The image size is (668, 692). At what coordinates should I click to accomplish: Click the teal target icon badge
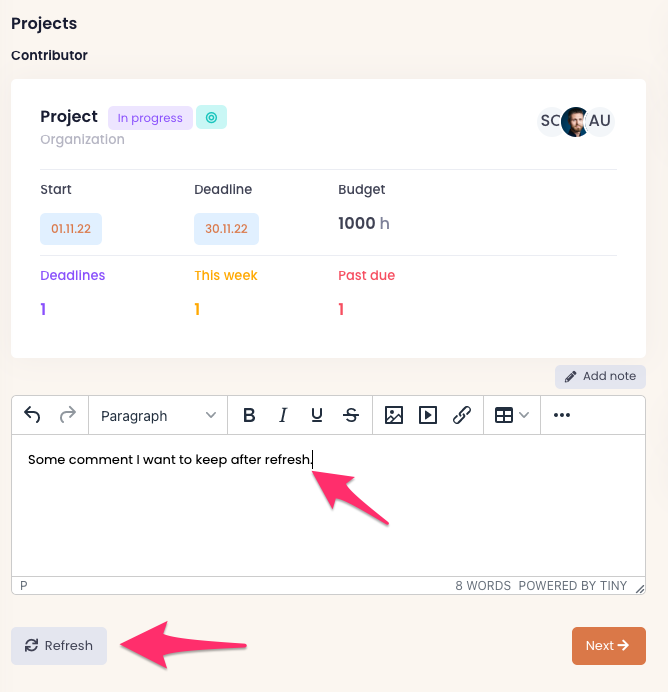pos(211,118)
